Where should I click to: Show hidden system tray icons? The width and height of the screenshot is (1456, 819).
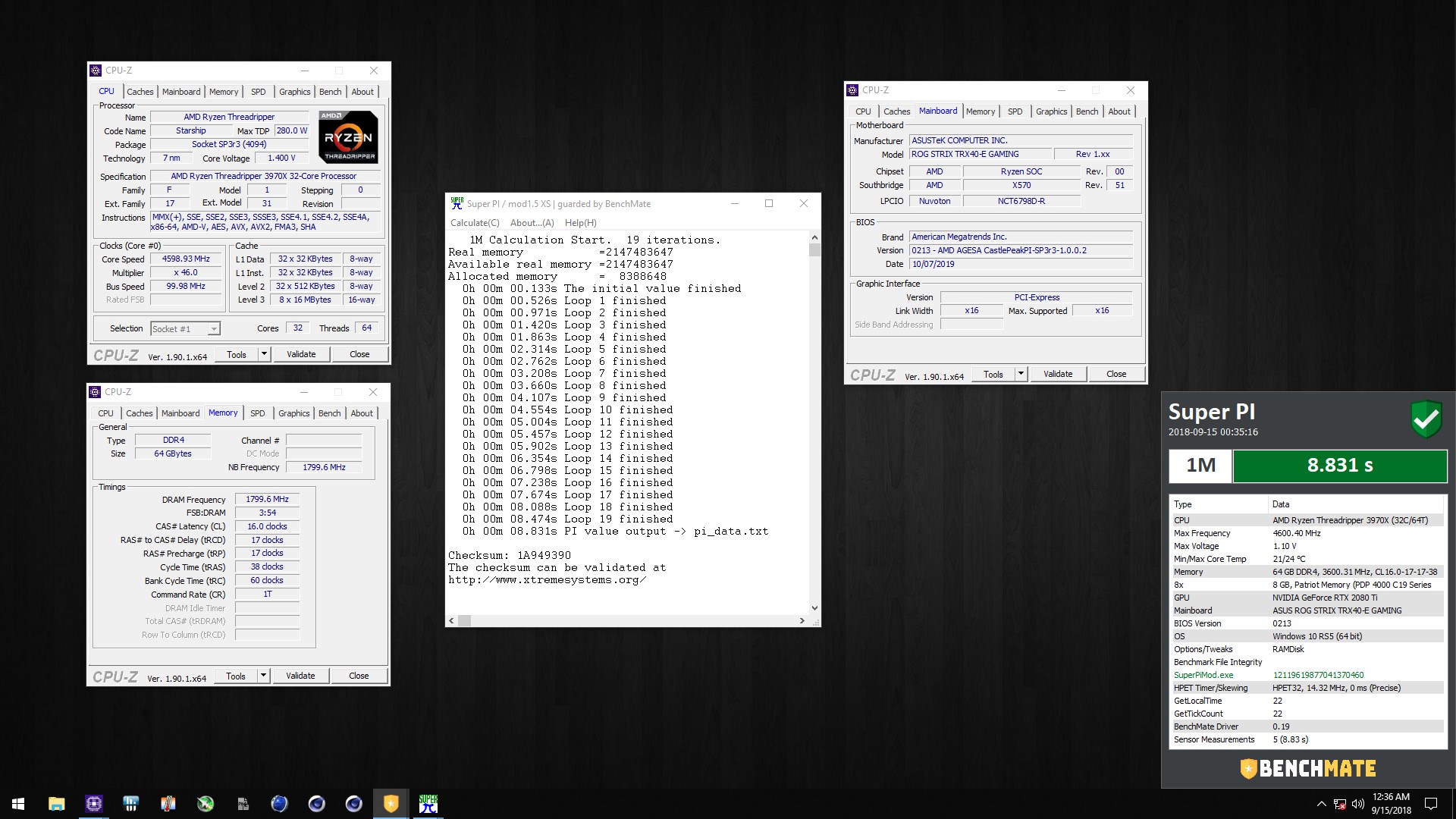(x=1321, y=804)
